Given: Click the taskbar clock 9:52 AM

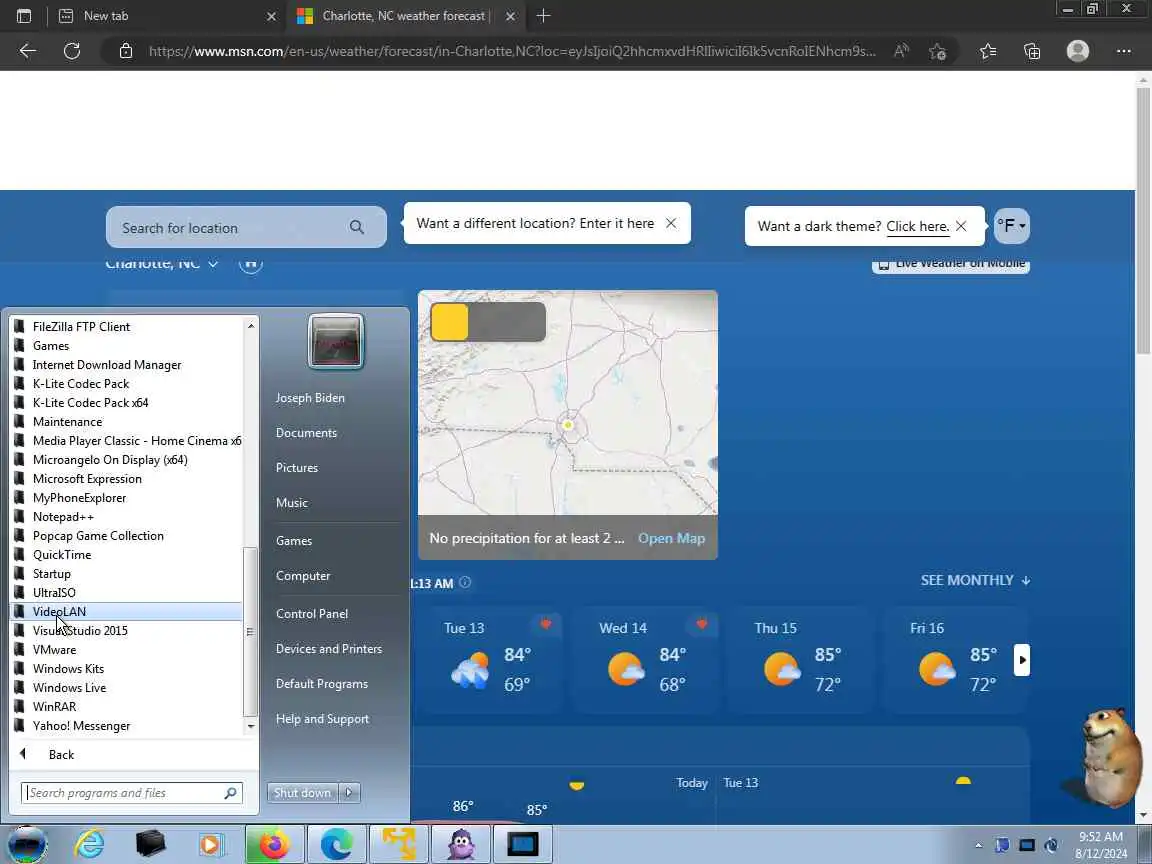Looking at the screenshot, I should [x=1101, y=845].
